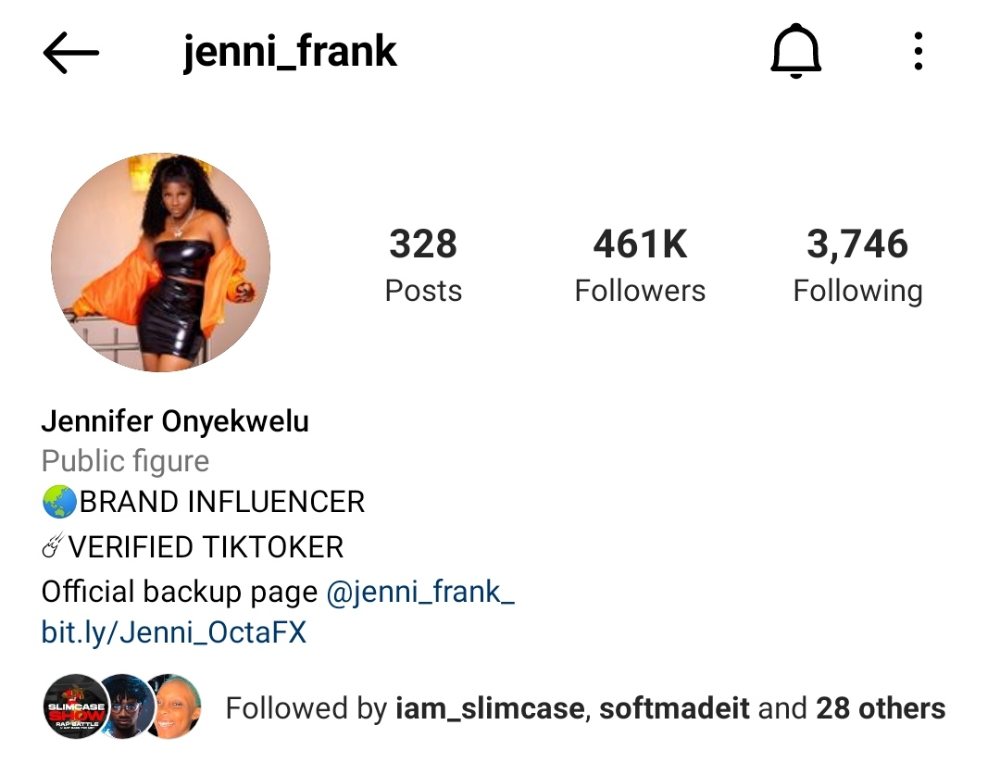Open softmadeit from followed-by text
The width and height of the screenshot is (1000, 764).
coord(675,709)
